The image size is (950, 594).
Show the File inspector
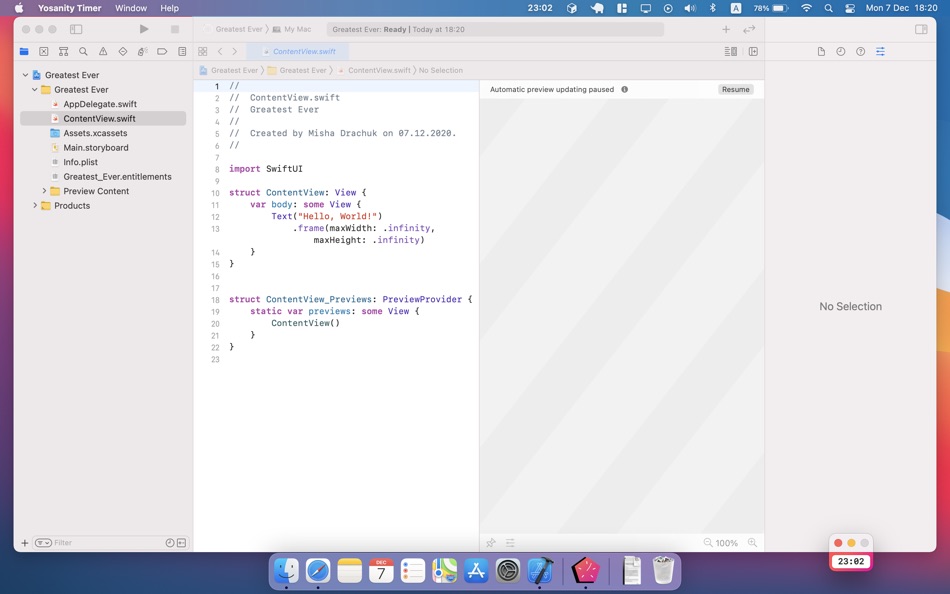tap(821, 52)
